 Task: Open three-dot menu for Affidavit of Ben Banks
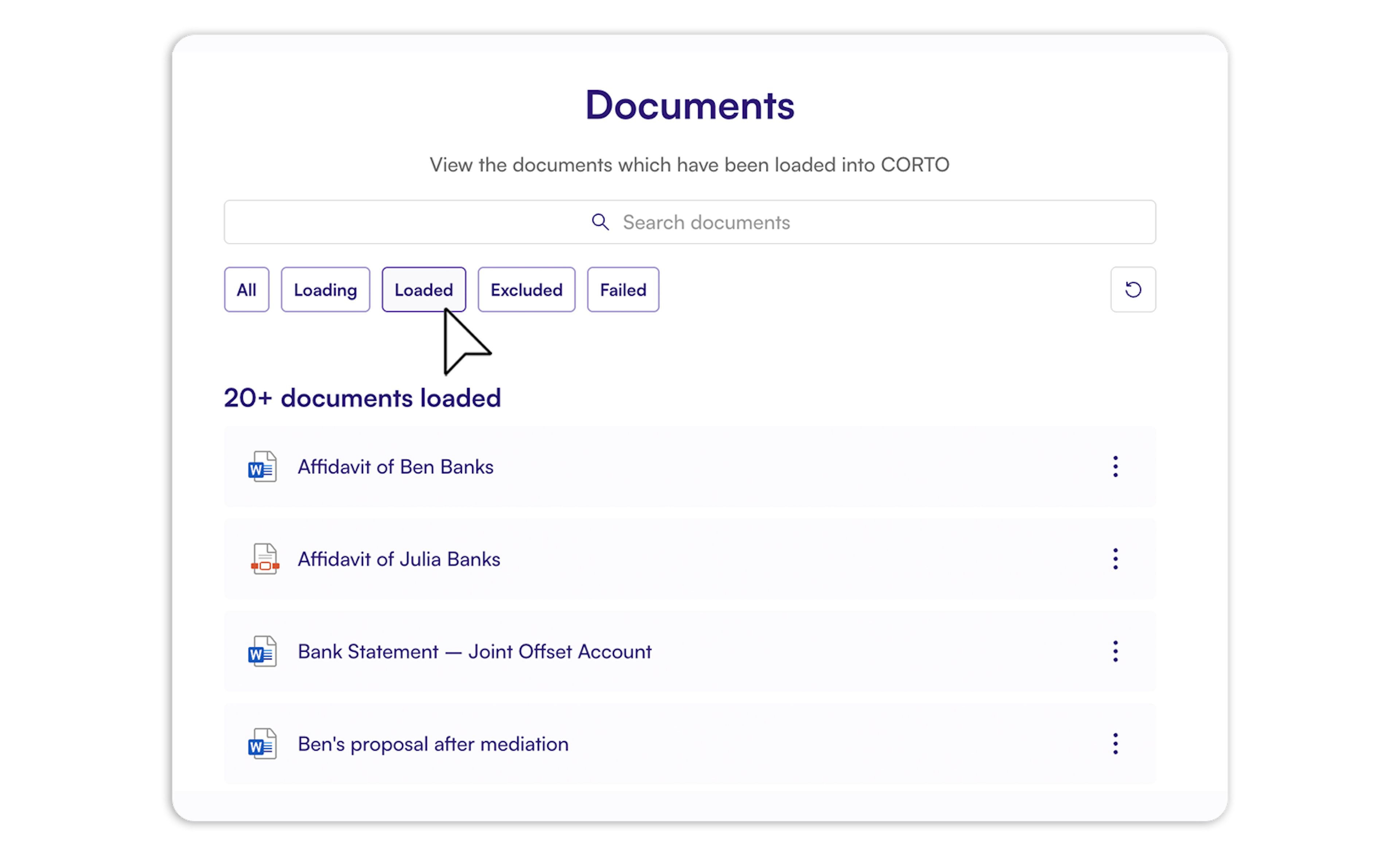(x=1115, y=467)
